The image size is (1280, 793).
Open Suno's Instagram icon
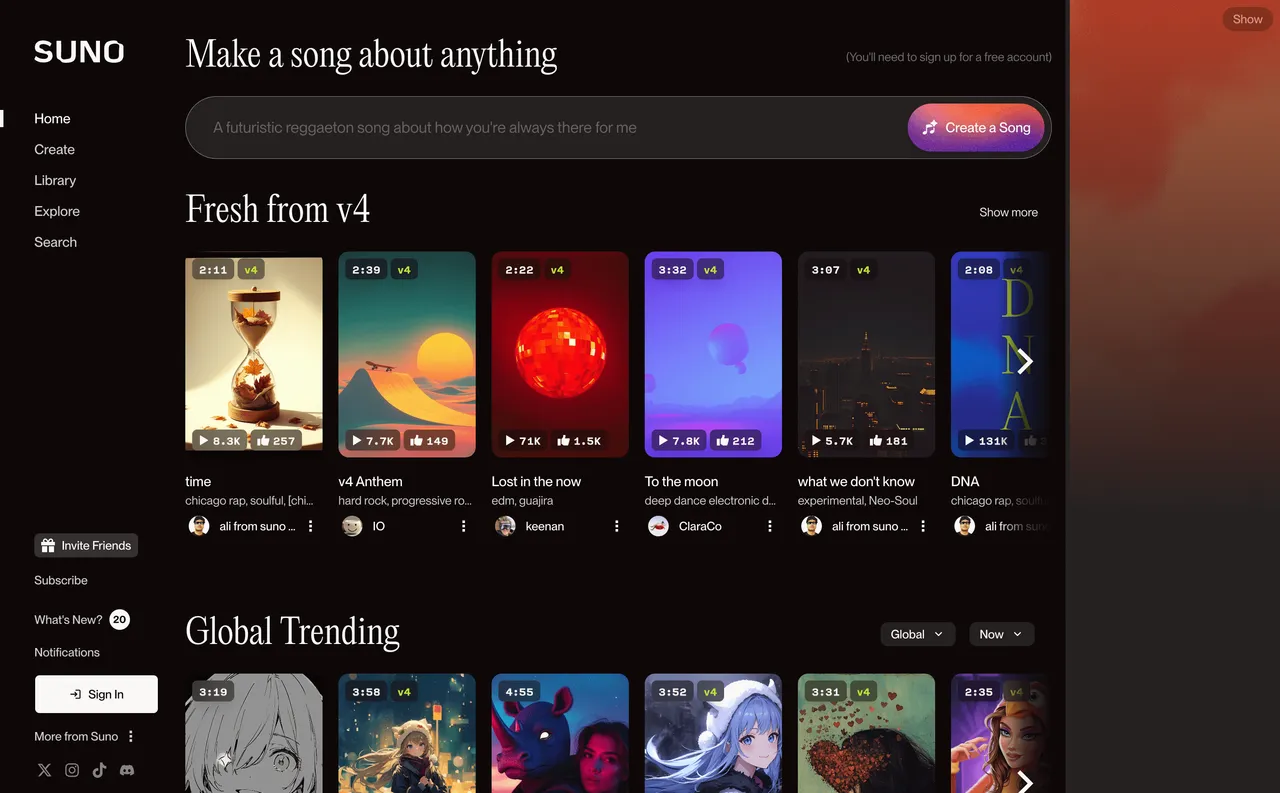[71, 770]
